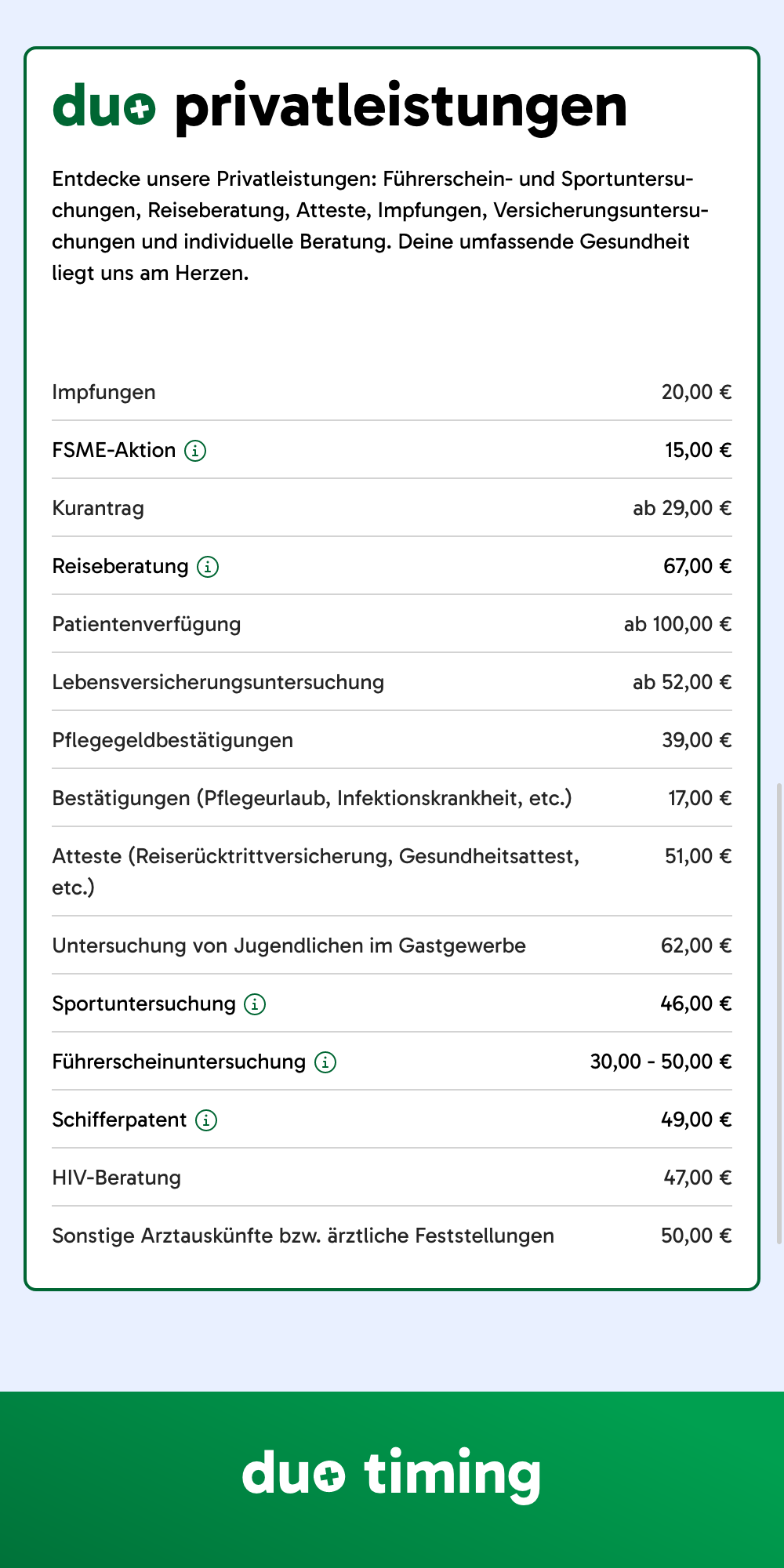Click the info icon next to Reiseberatung
Image resolution: width=784 pixels, height=1568 pixels.
[208, 567]
